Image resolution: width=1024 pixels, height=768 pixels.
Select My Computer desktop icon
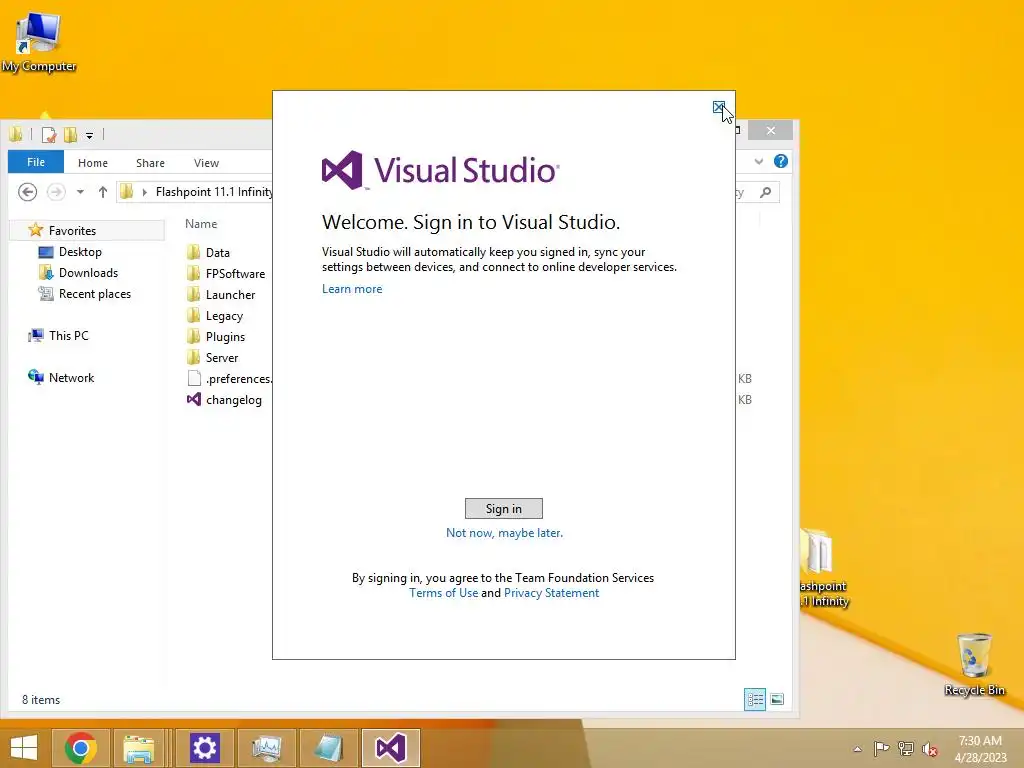[x=39, y=42]
